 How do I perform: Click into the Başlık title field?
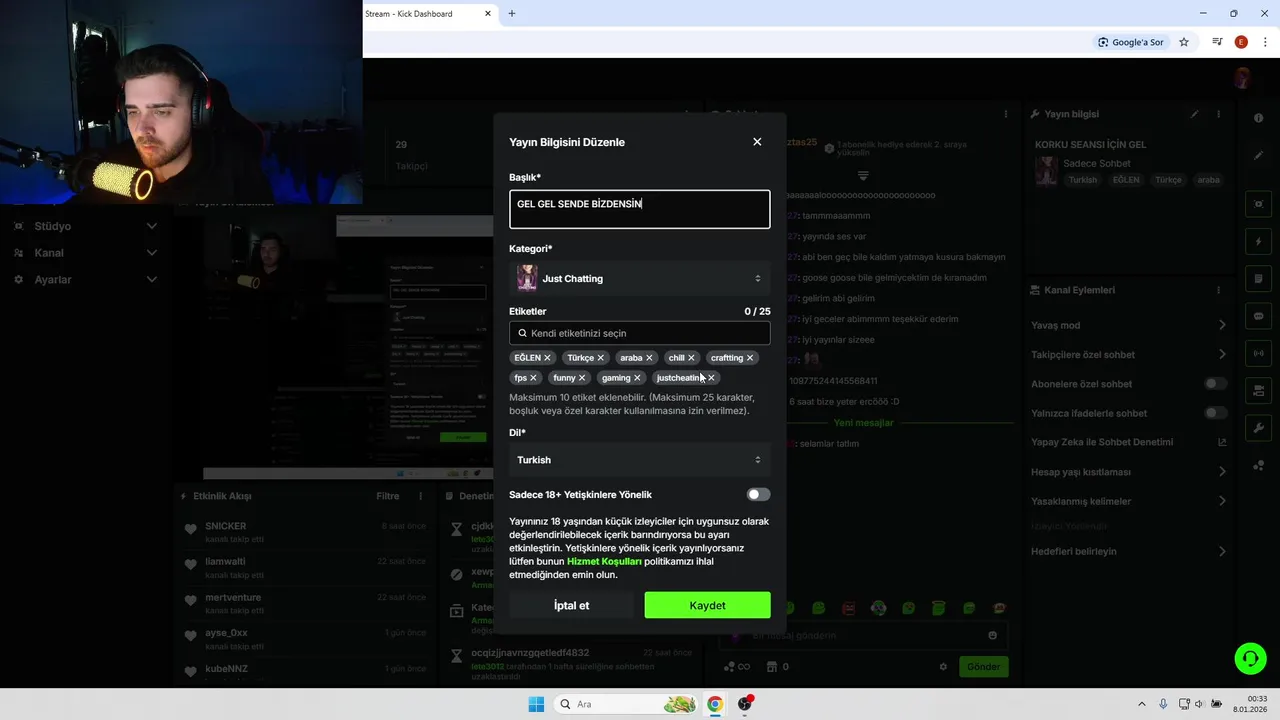point(640,209)
